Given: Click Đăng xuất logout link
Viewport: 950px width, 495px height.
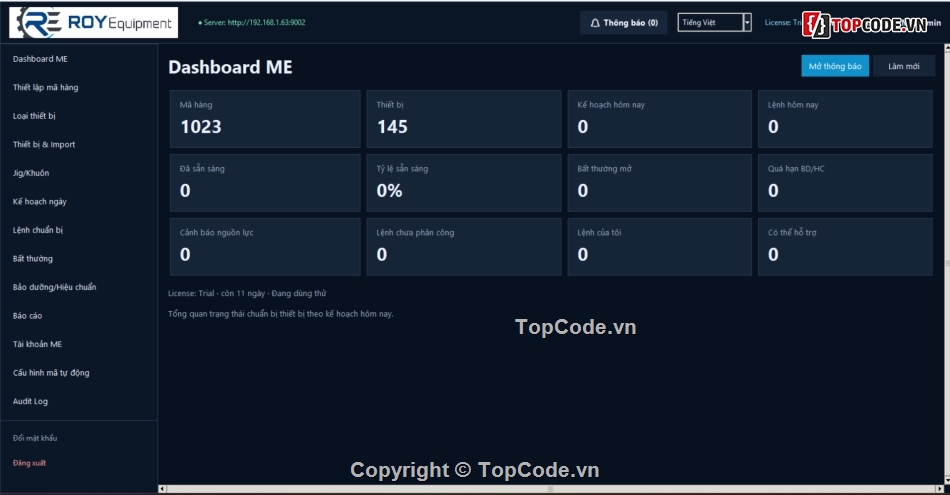Looking at the screenshot, I should click(x=29, y=463).
